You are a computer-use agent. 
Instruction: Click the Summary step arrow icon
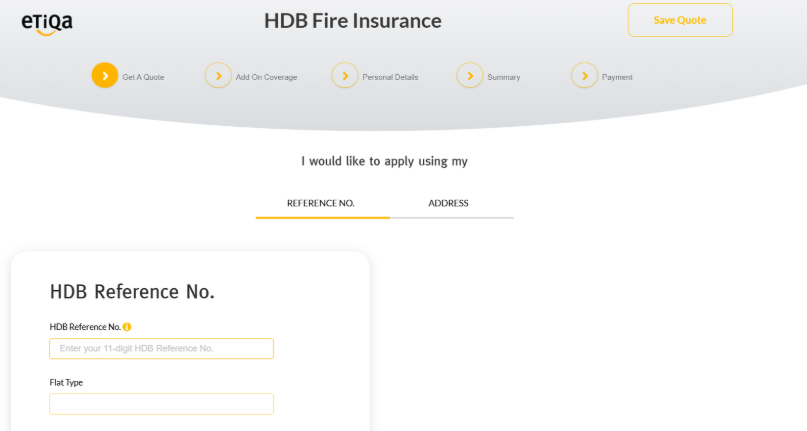tap(470, 76)
